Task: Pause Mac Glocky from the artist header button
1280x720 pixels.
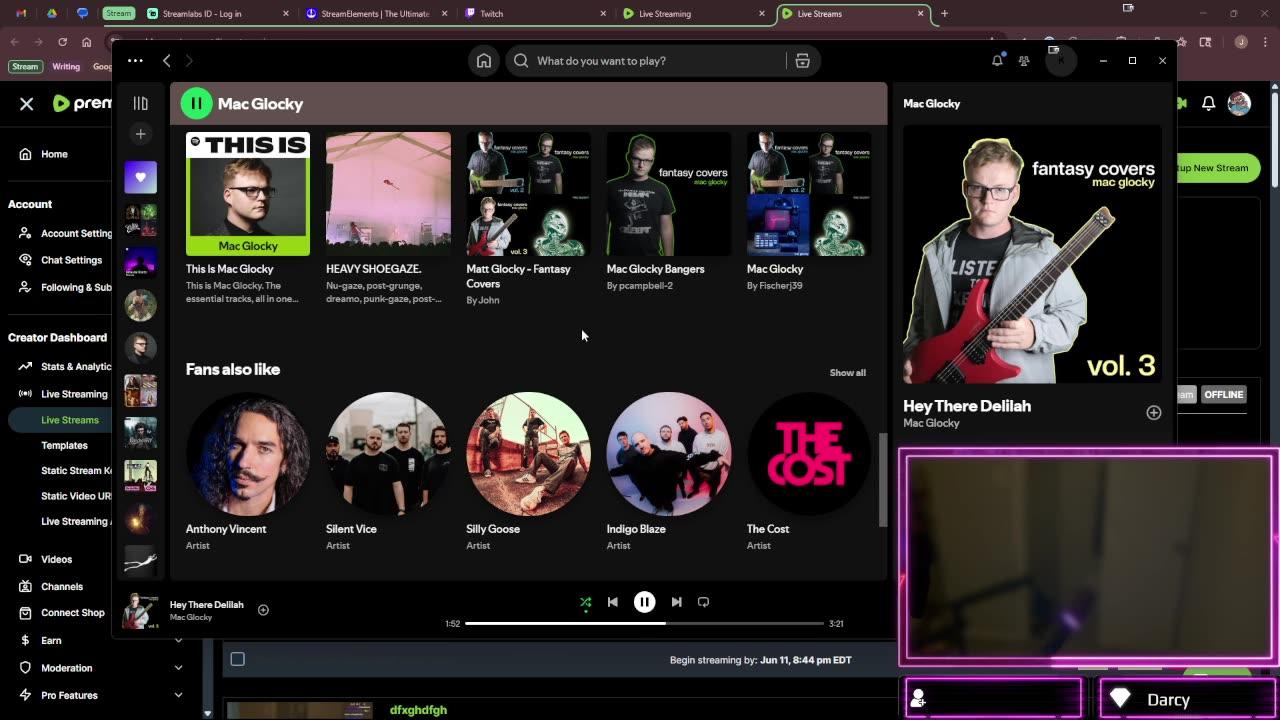Action: click(196, 103)
